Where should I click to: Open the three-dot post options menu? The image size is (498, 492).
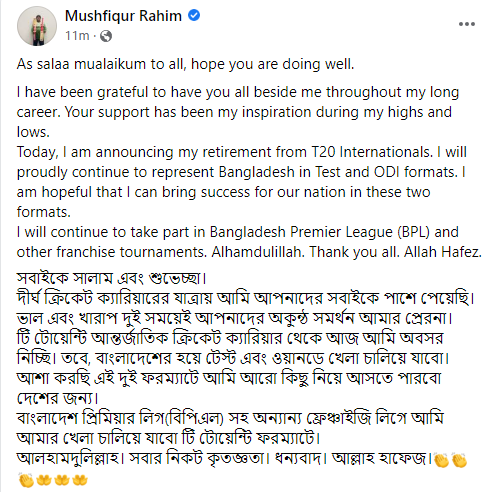point(467,24)
